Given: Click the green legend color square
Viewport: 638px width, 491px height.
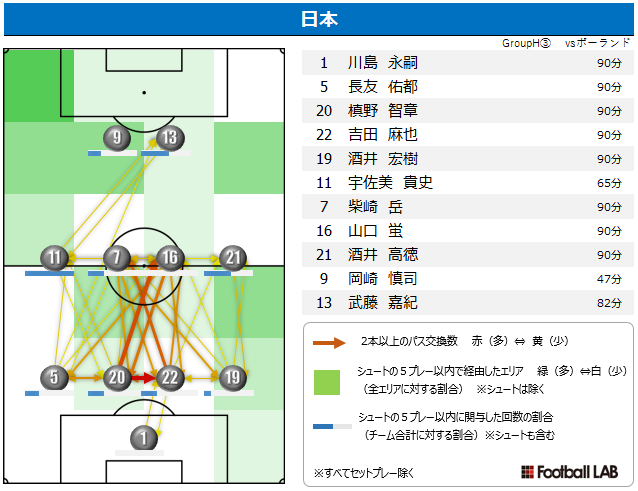Looking at the screenshot, I should coord(327,382).
